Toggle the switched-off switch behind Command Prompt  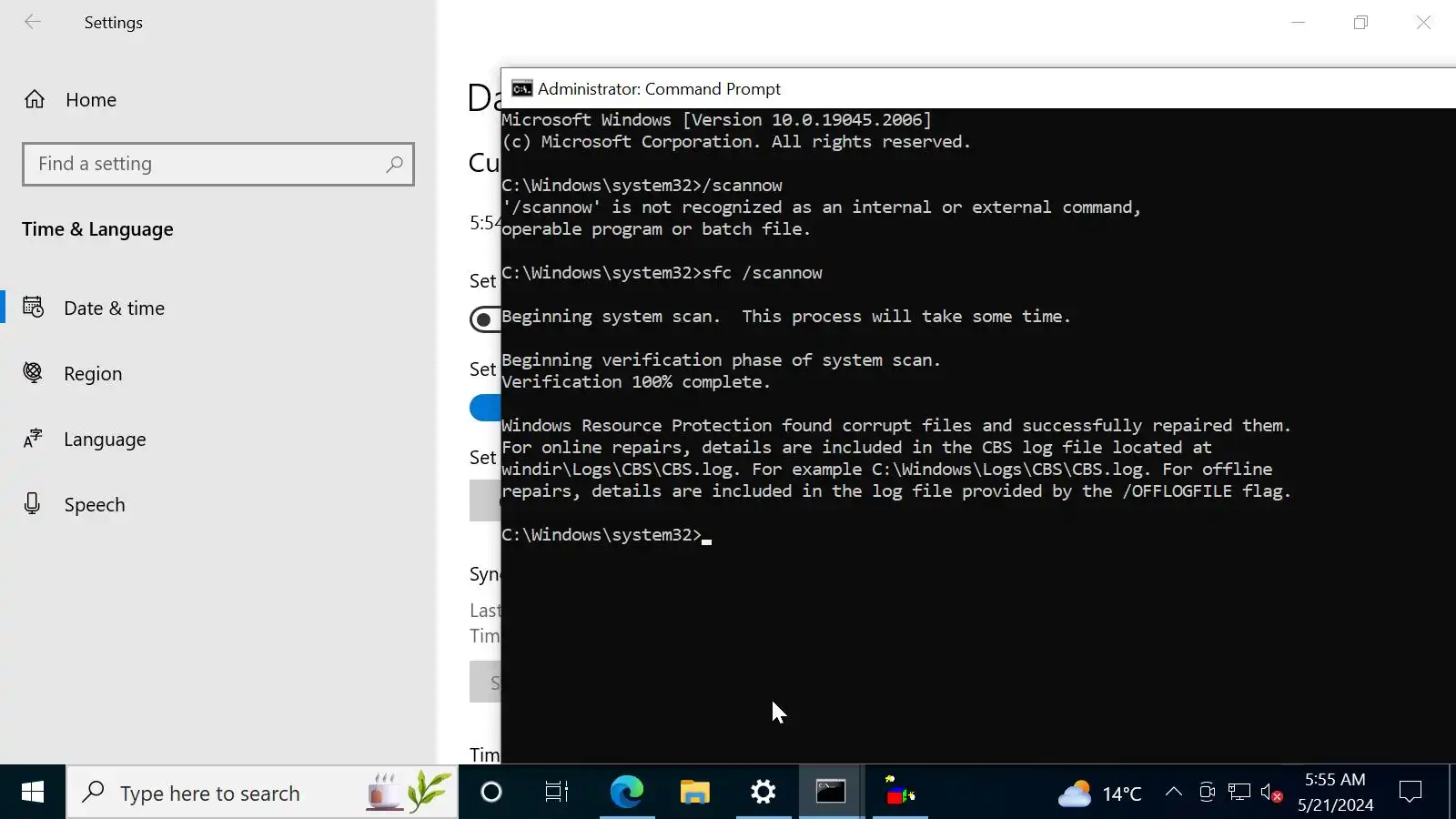tap(485, 319)
